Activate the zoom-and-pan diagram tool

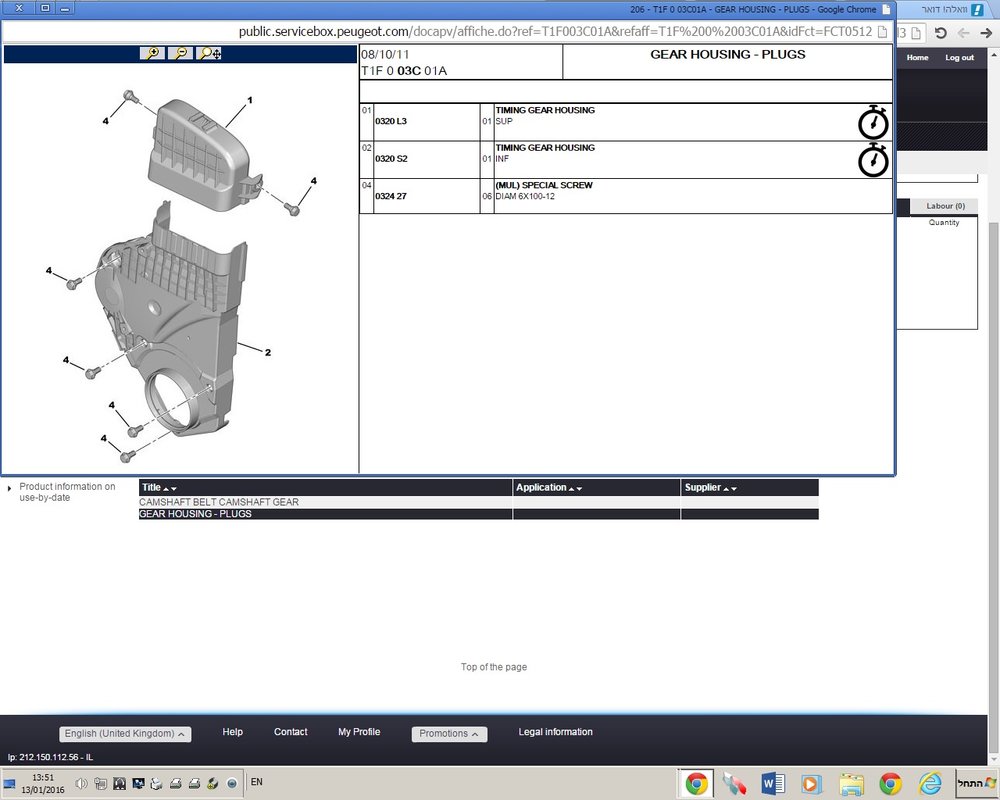tap(209, 54)
